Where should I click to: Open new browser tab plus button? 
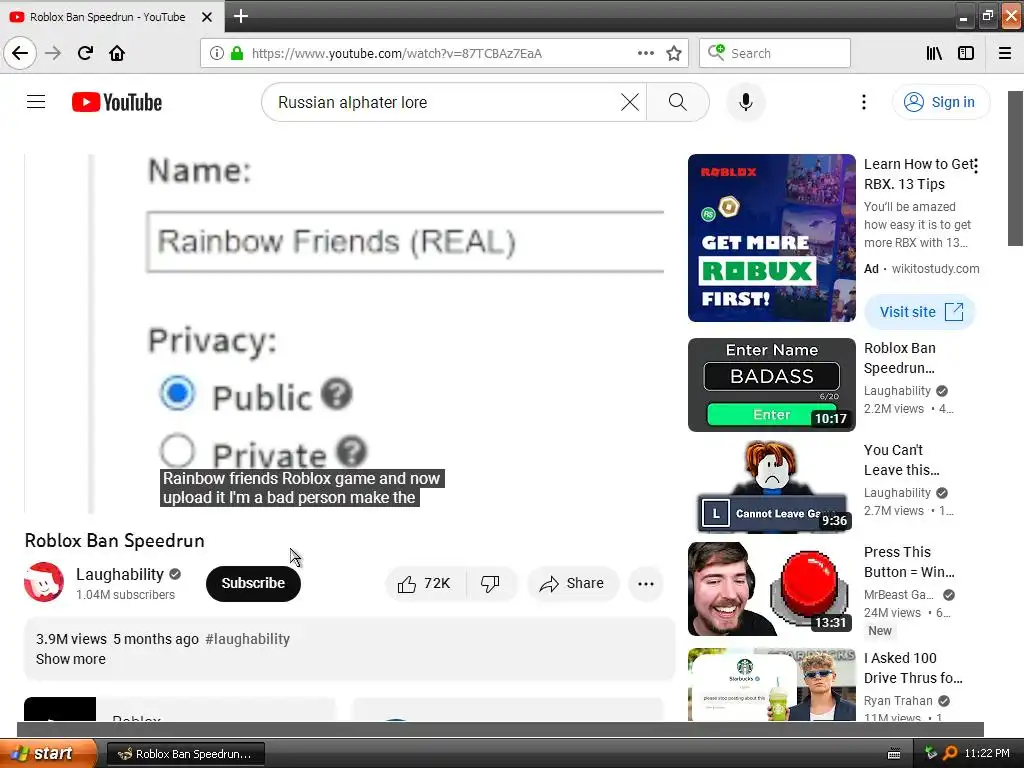tap(240, 16)
